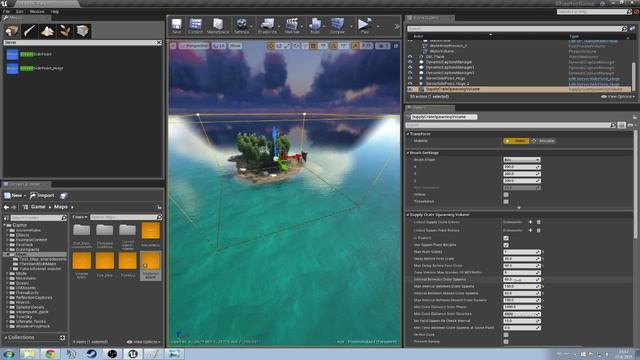640x360 pixels.
Task: Select the Paint mode brush icon
Action: [x=30, y=31]
